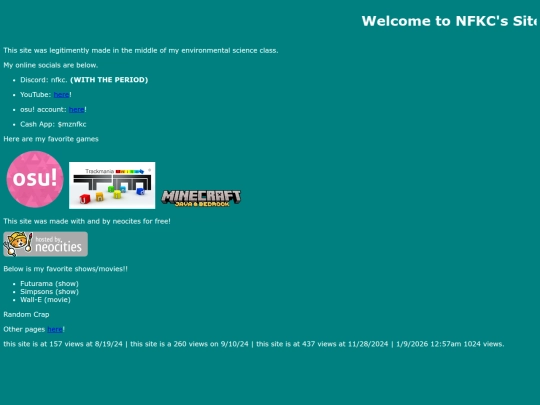Click the Minecraft Java & Bedrock logo
The width and height of the screenshot is (540, 405).
click(201, 198)
